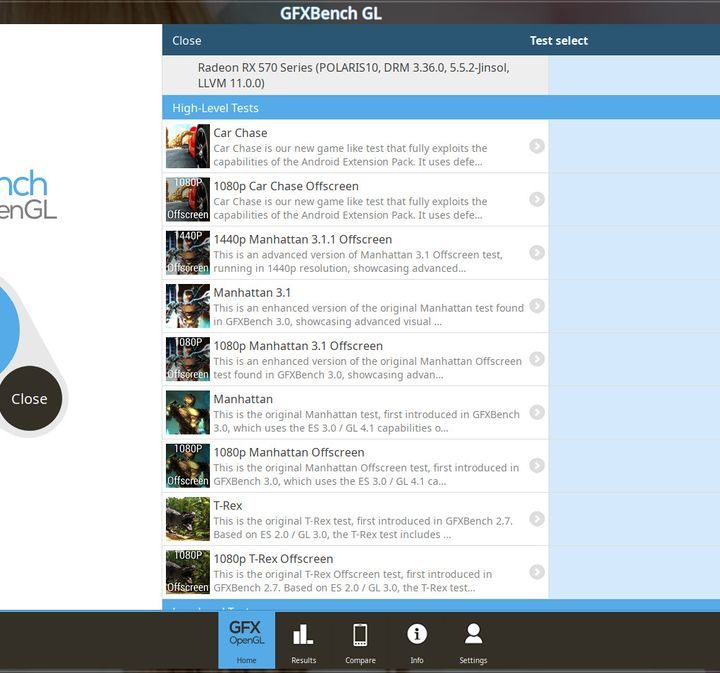The height and width of the screenshot is (673, 720).
Task: Click the '1080p Car Chase Offscreen' title
Action: (x=286, y=186)
